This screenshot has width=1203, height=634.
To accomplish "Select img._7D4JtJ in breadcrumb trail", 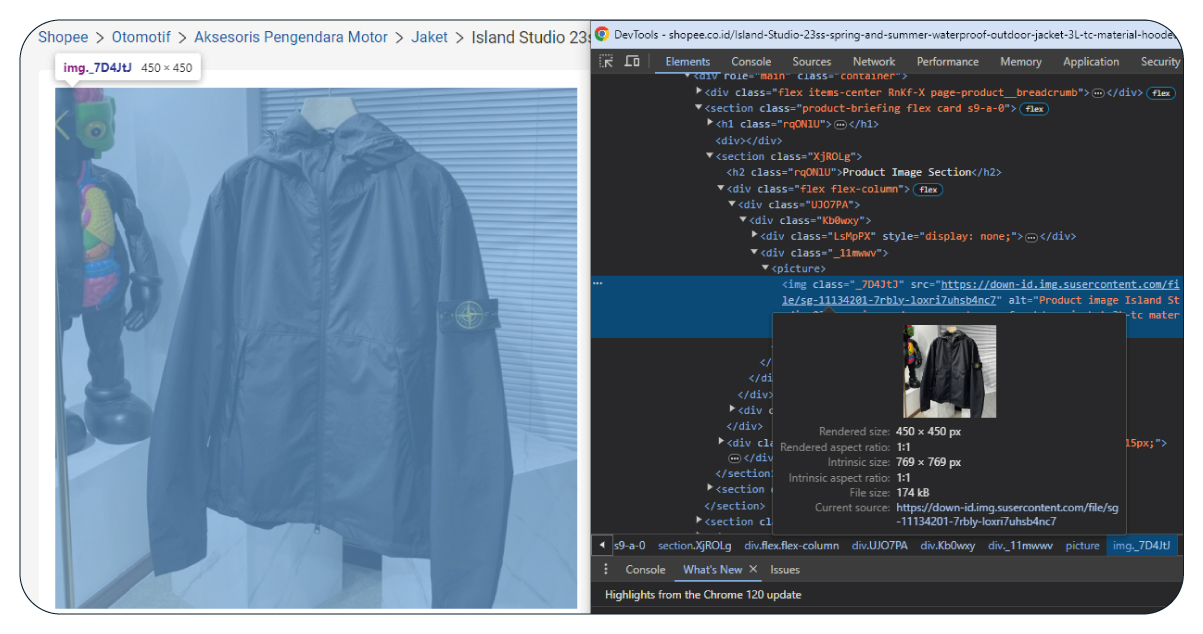I will [1140, 545].
